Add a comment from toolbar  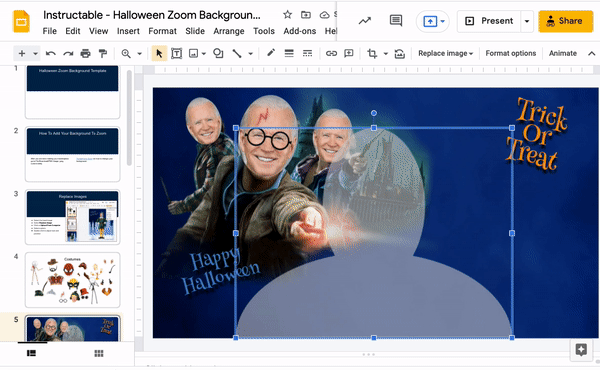pos(349,54)
